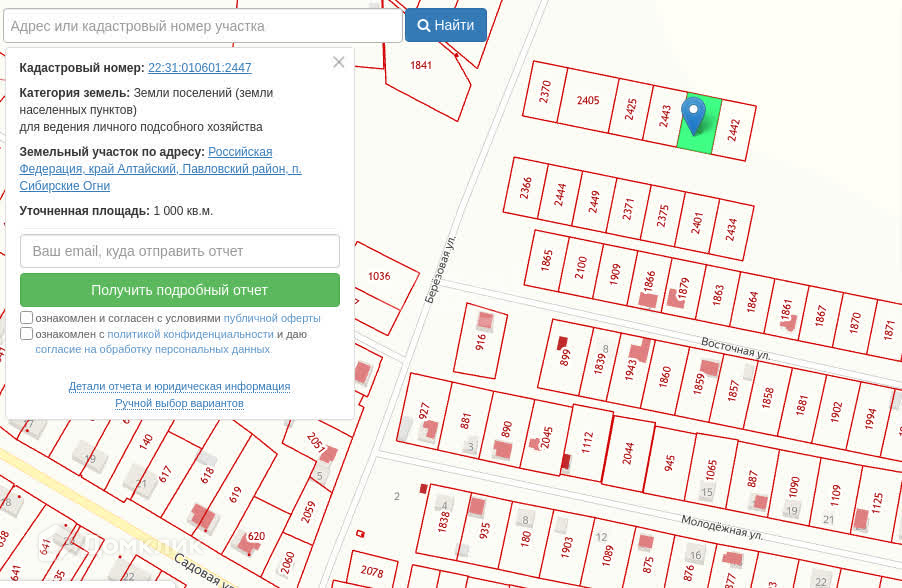
Task: Select parcel 2444 on the map
Action: click(560, 194)
